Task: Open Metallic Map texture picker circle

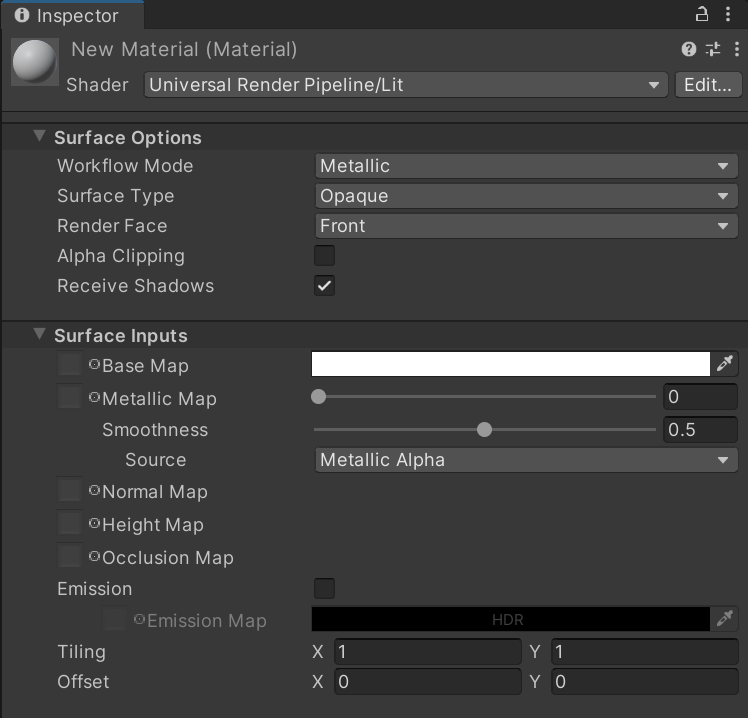Action: (x=94, y=397)
